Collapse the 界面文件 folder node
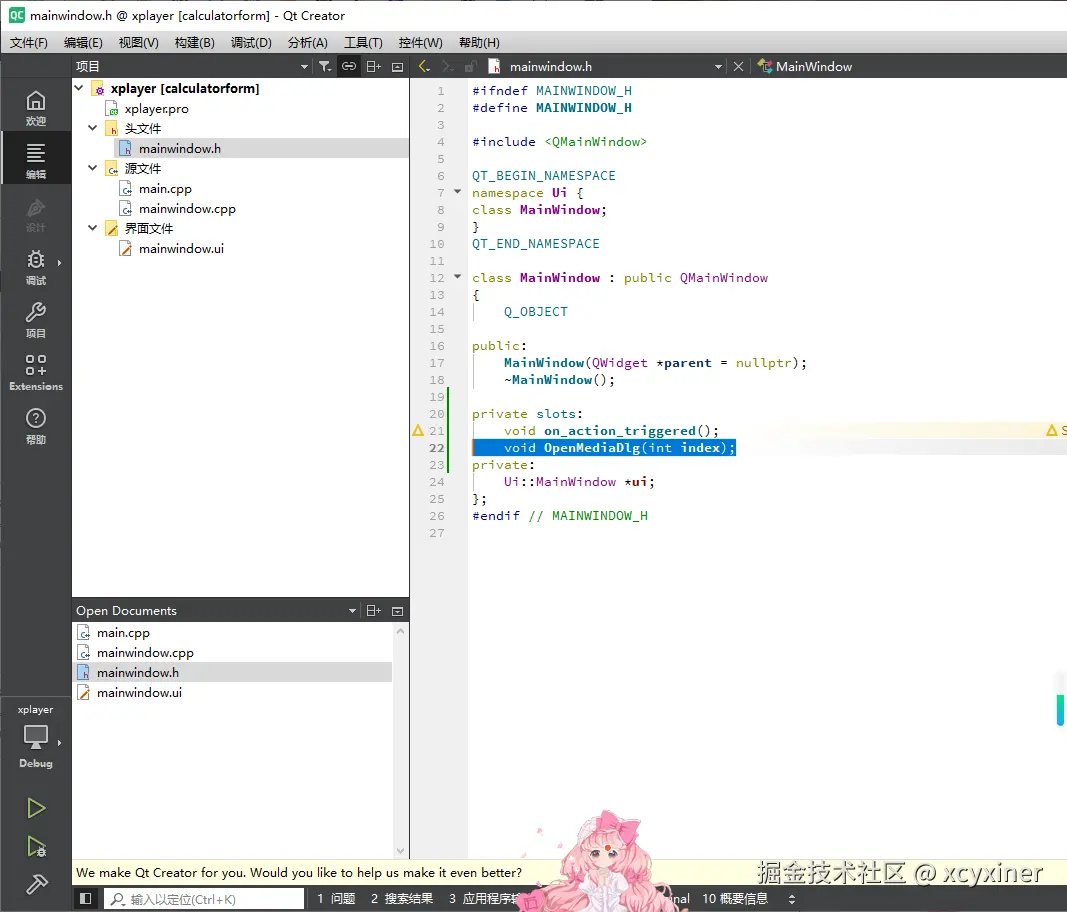Screen dimensions: 1067x912 (x=93, y=228)
